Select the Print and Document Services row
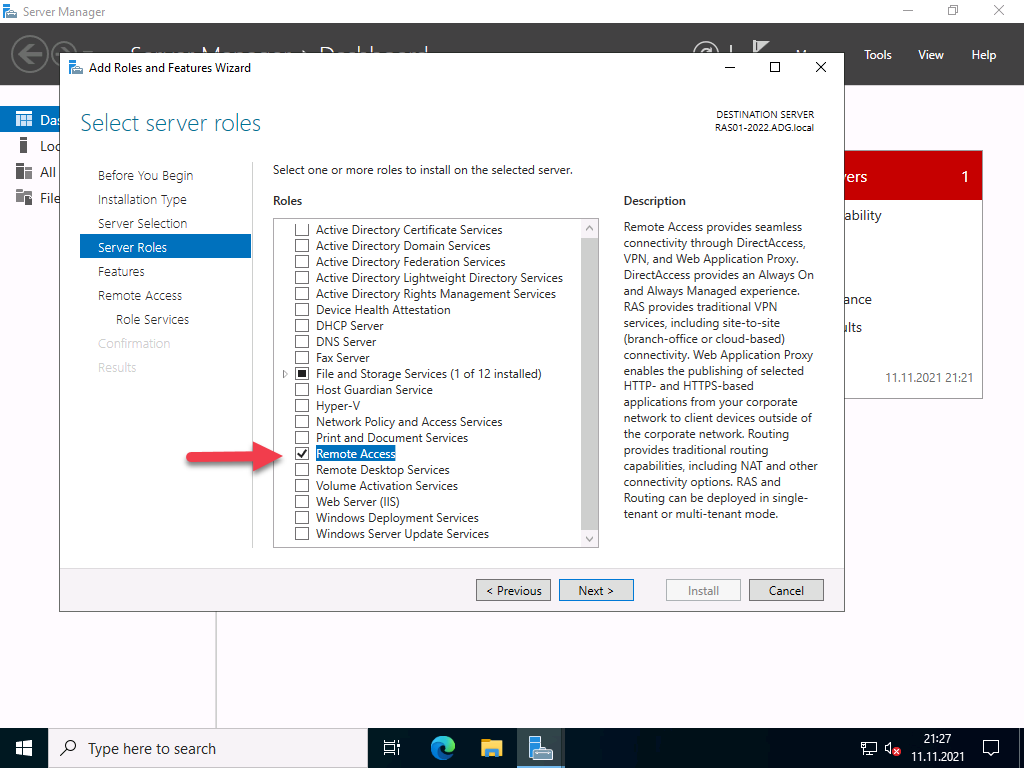 point(392,438)
